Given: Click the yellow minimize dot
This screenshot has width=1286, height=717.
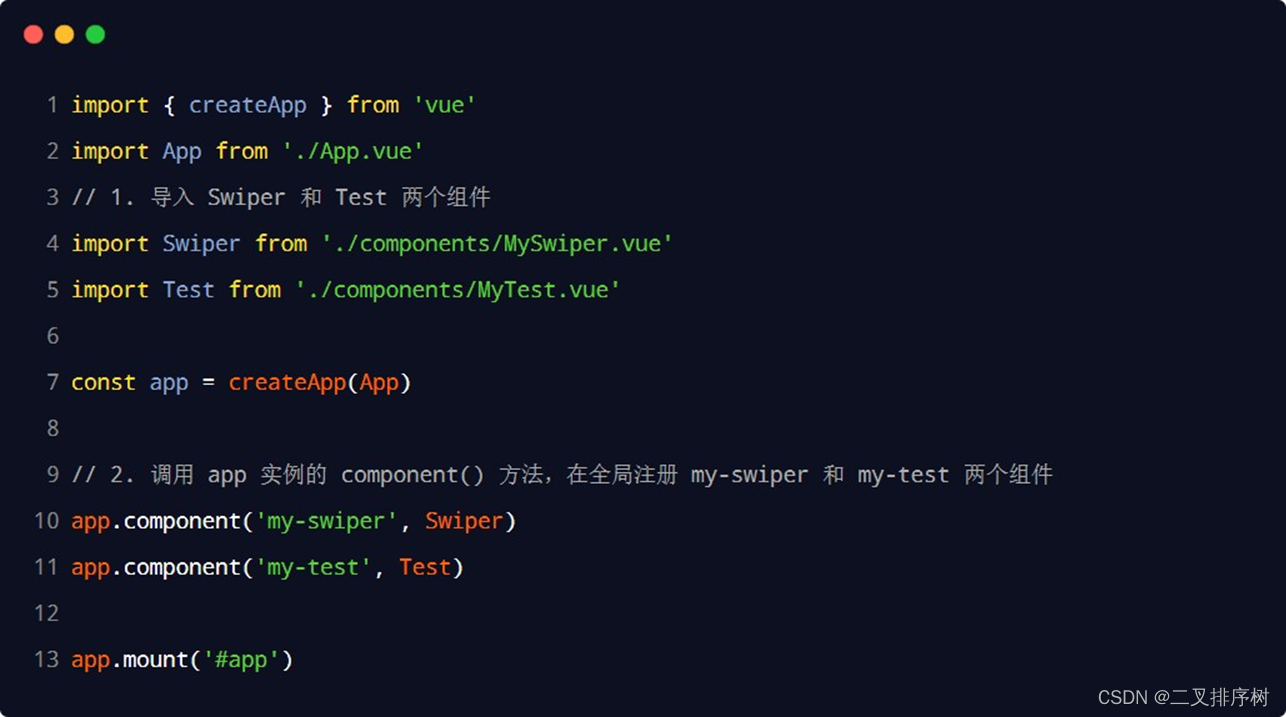Looking at the screenshot, I should pyautogui.click(x=64, y=35).
